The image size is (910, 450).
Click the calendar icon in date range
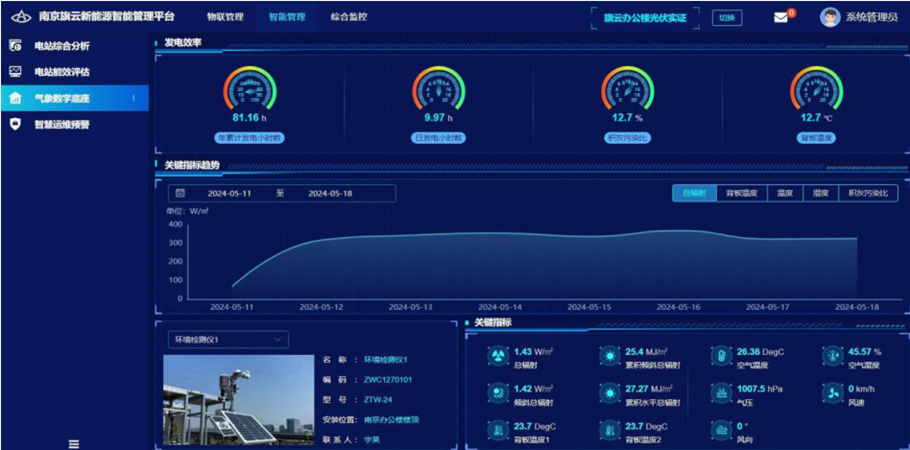180,193
